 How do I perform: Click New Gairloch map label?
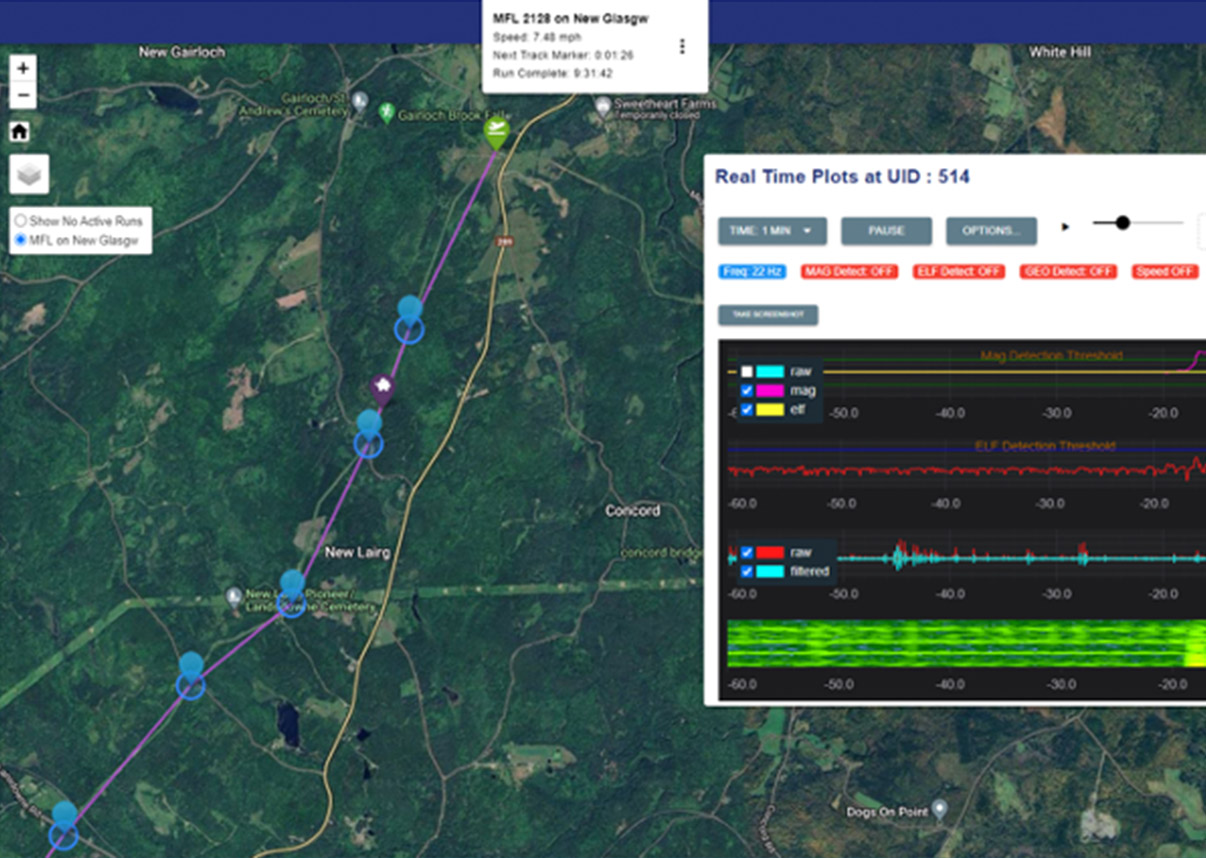coord(182,52)
